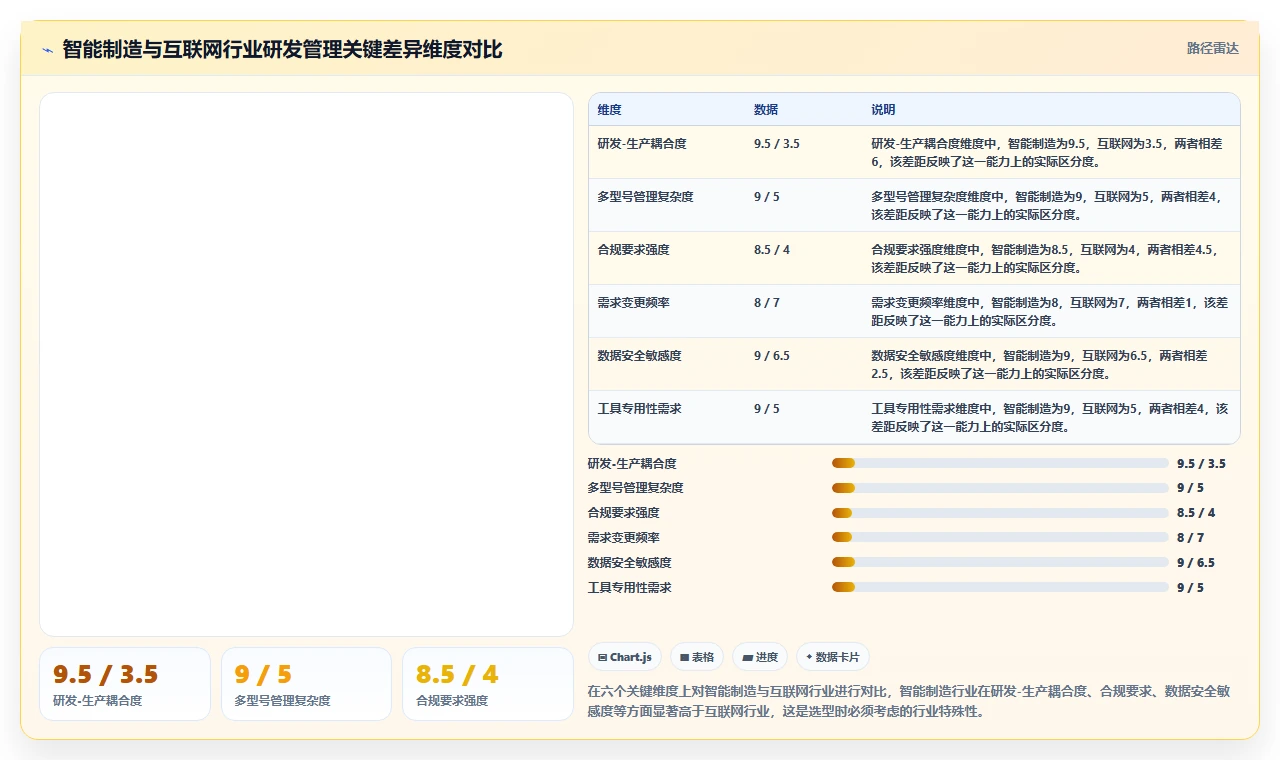Click the 工具专用性需求 progress bar
Image resolution: width=1280 pixels, height=760 pixels.
(x=1000, y=587)
